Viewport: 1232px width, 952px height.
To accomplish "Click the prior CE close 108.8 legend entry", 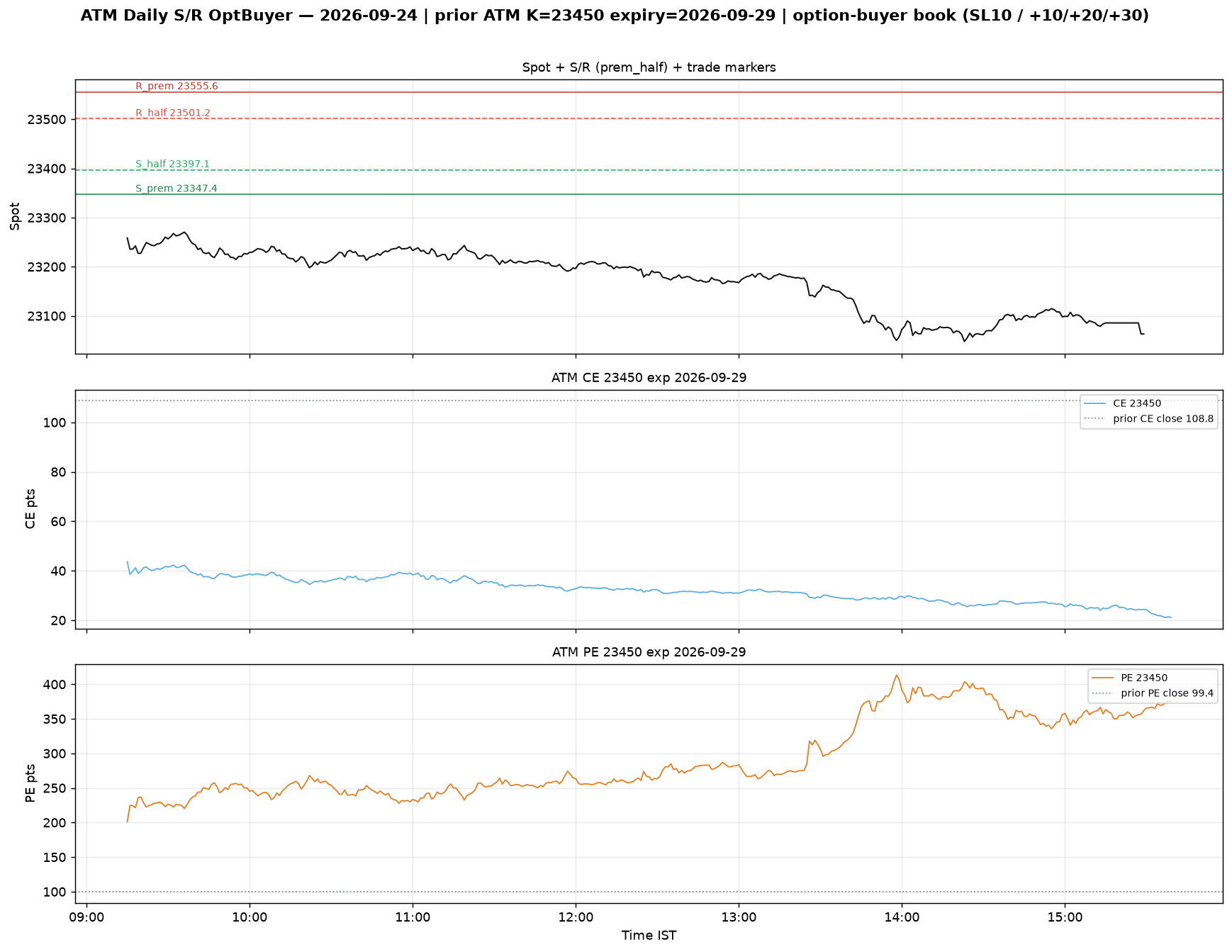I will coord(1149,419).
